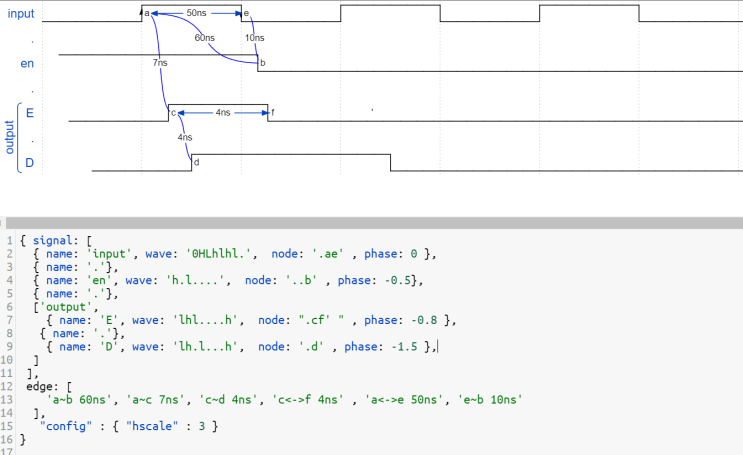This screenshot has height=455, width=743.
Task: Click the '10ns' edge label
Action: coord(254,37)
